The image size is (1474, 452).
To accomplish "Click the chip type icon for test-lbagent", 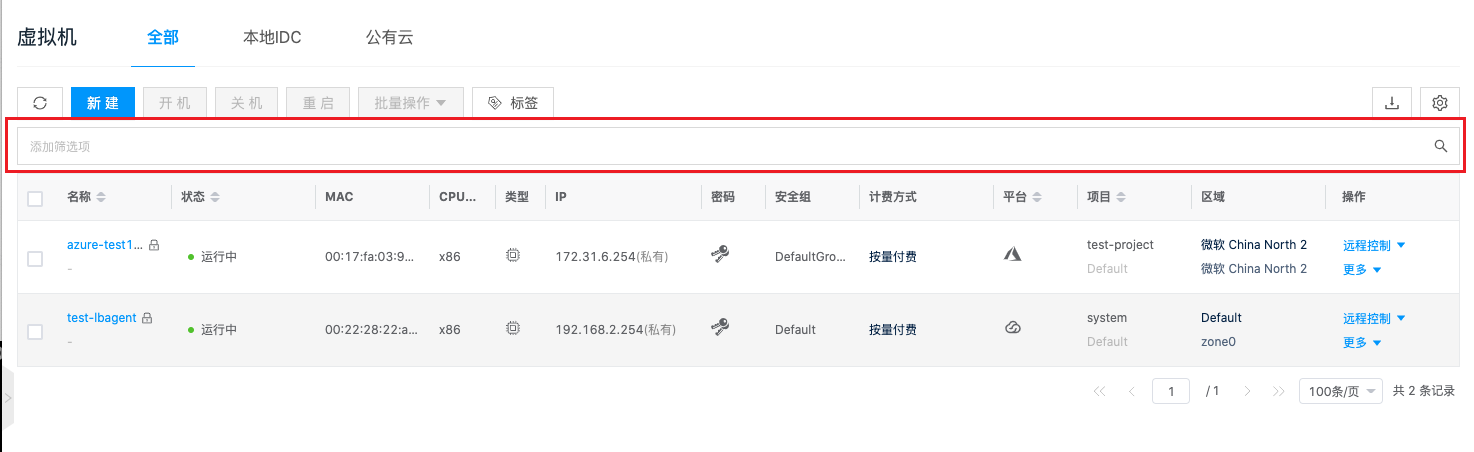I will pyautogui.click(x=513, y=328).
